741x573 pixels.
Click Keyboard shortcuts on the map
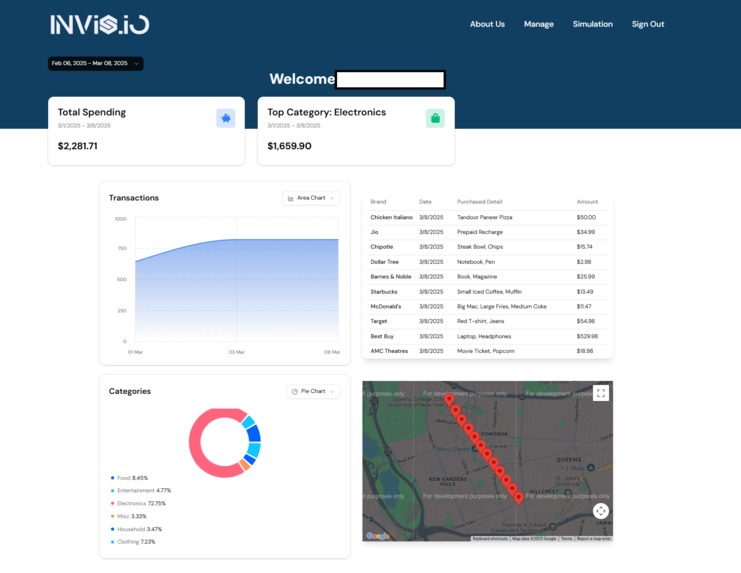coord(490,539)
